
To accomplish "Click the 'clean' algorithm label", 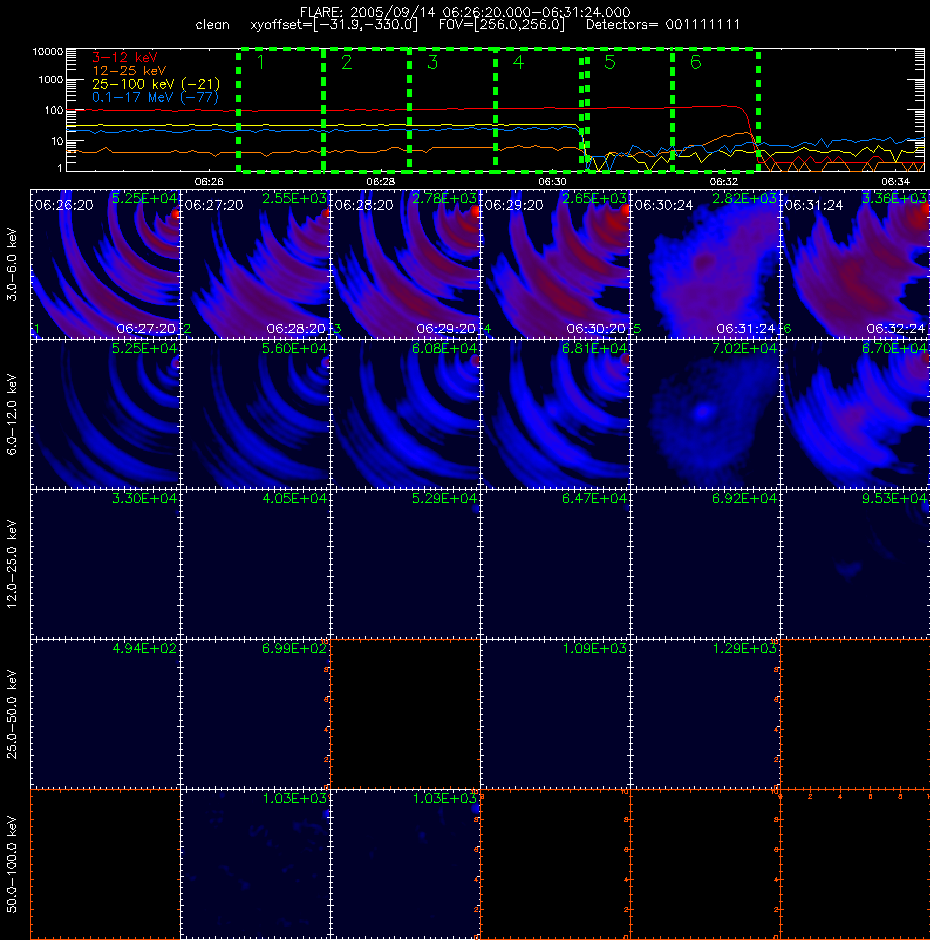I will pyautogui.click(x=213, y=25).
